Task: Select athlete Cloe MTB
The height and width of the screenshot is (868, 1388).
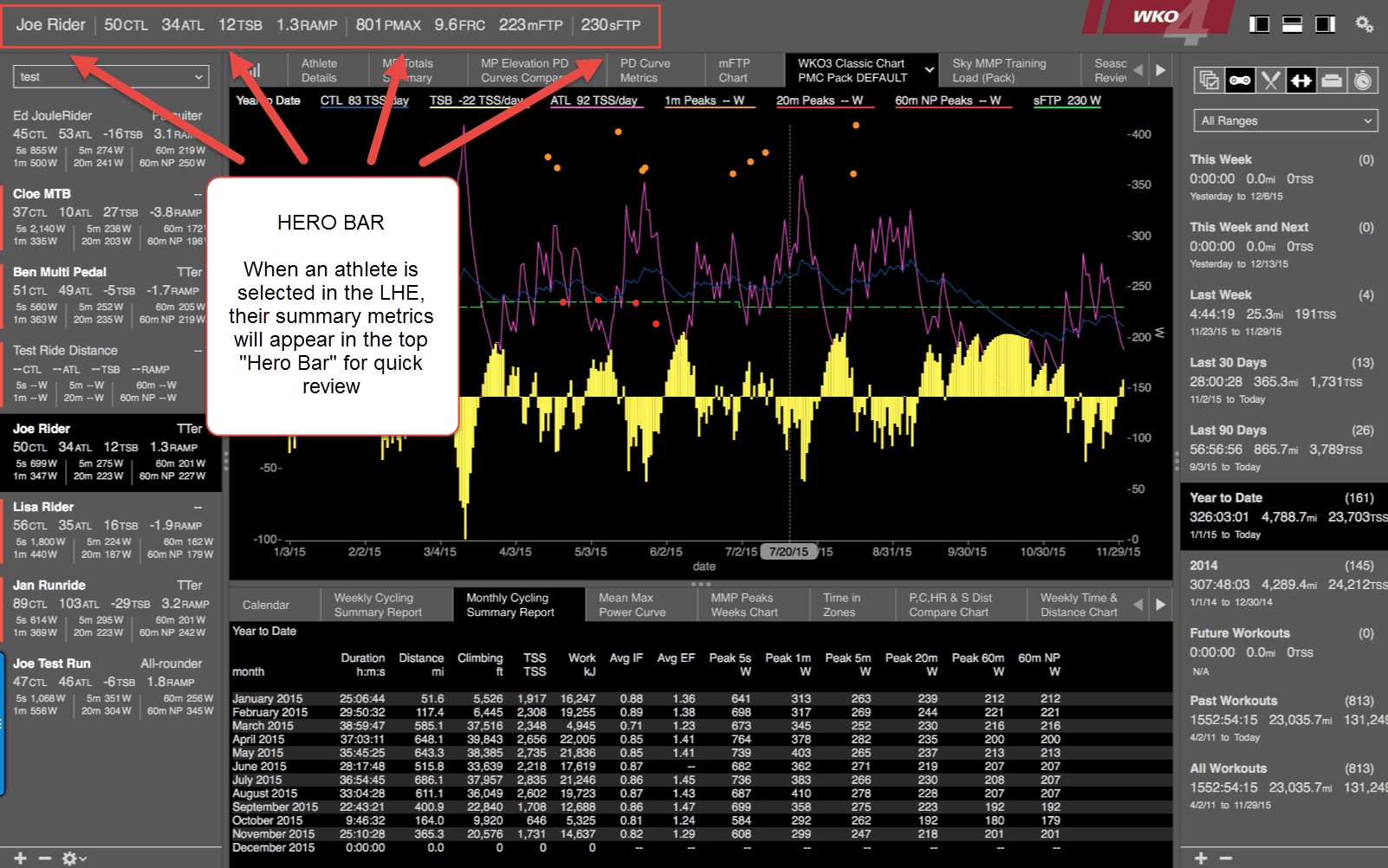Action: click(110, 217)
